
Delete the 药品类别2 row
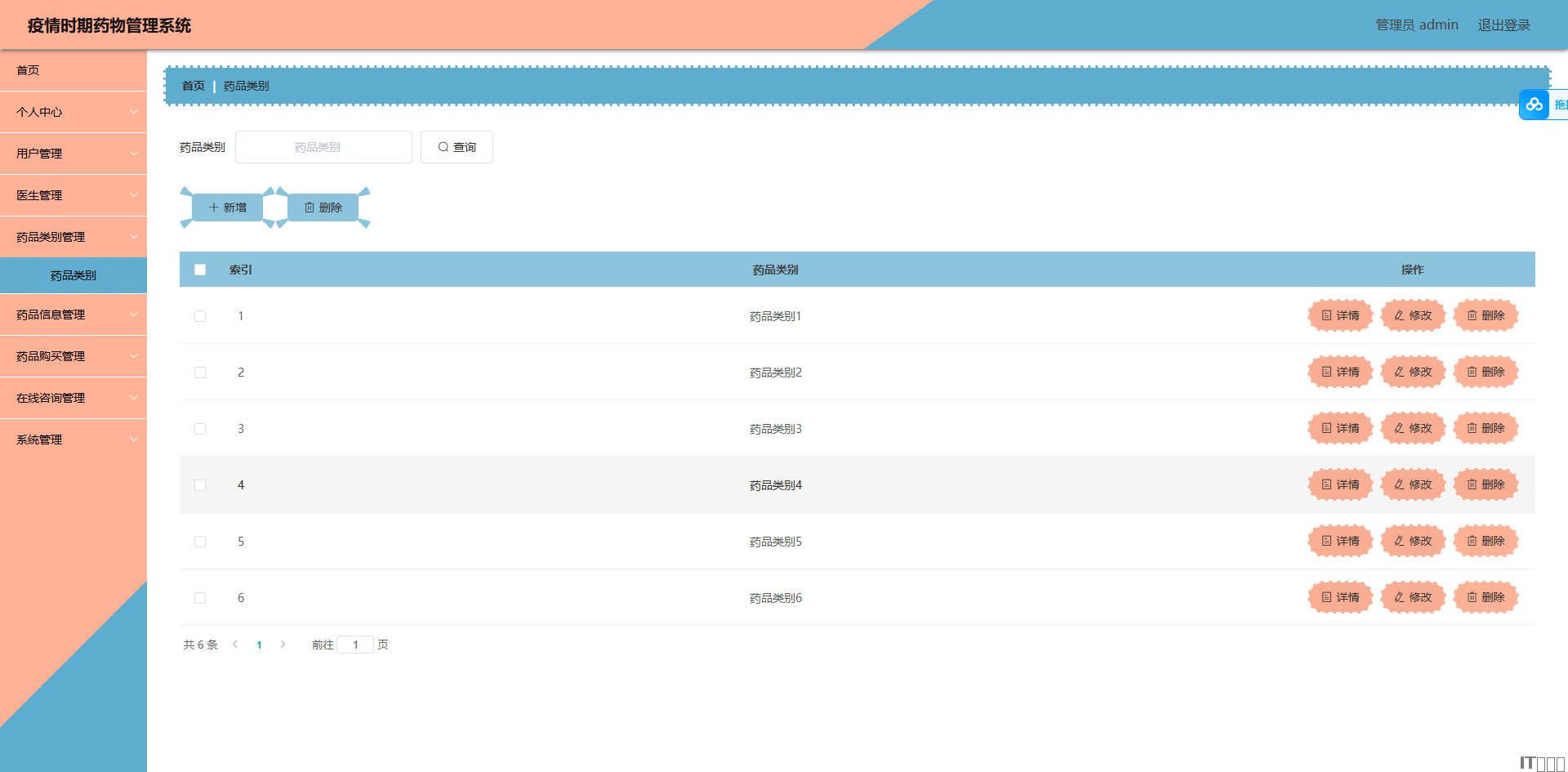(1486, 372)
